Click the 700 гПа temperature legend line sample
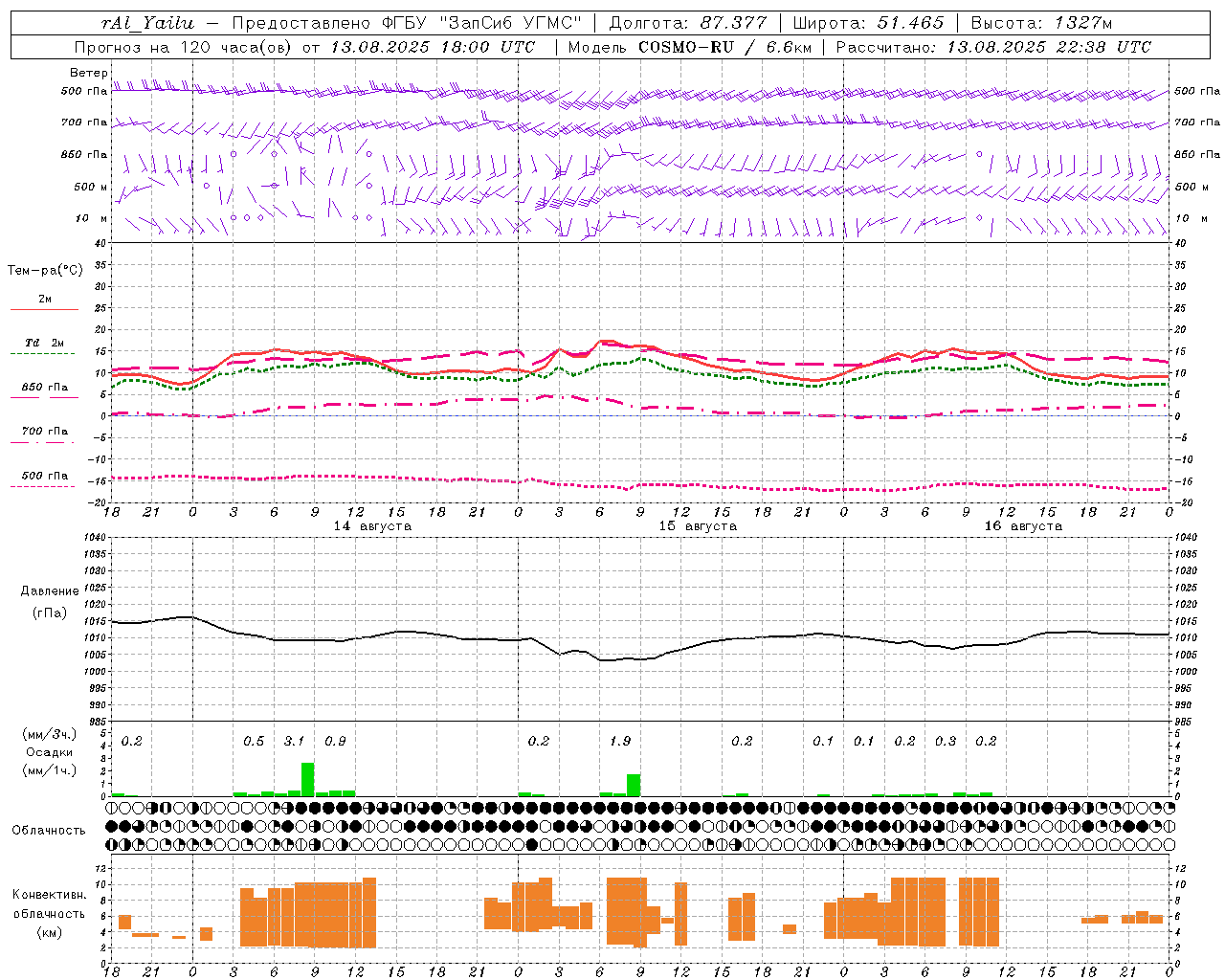The height and width of the screenshot is (980, 1225). tap(42, 442)
